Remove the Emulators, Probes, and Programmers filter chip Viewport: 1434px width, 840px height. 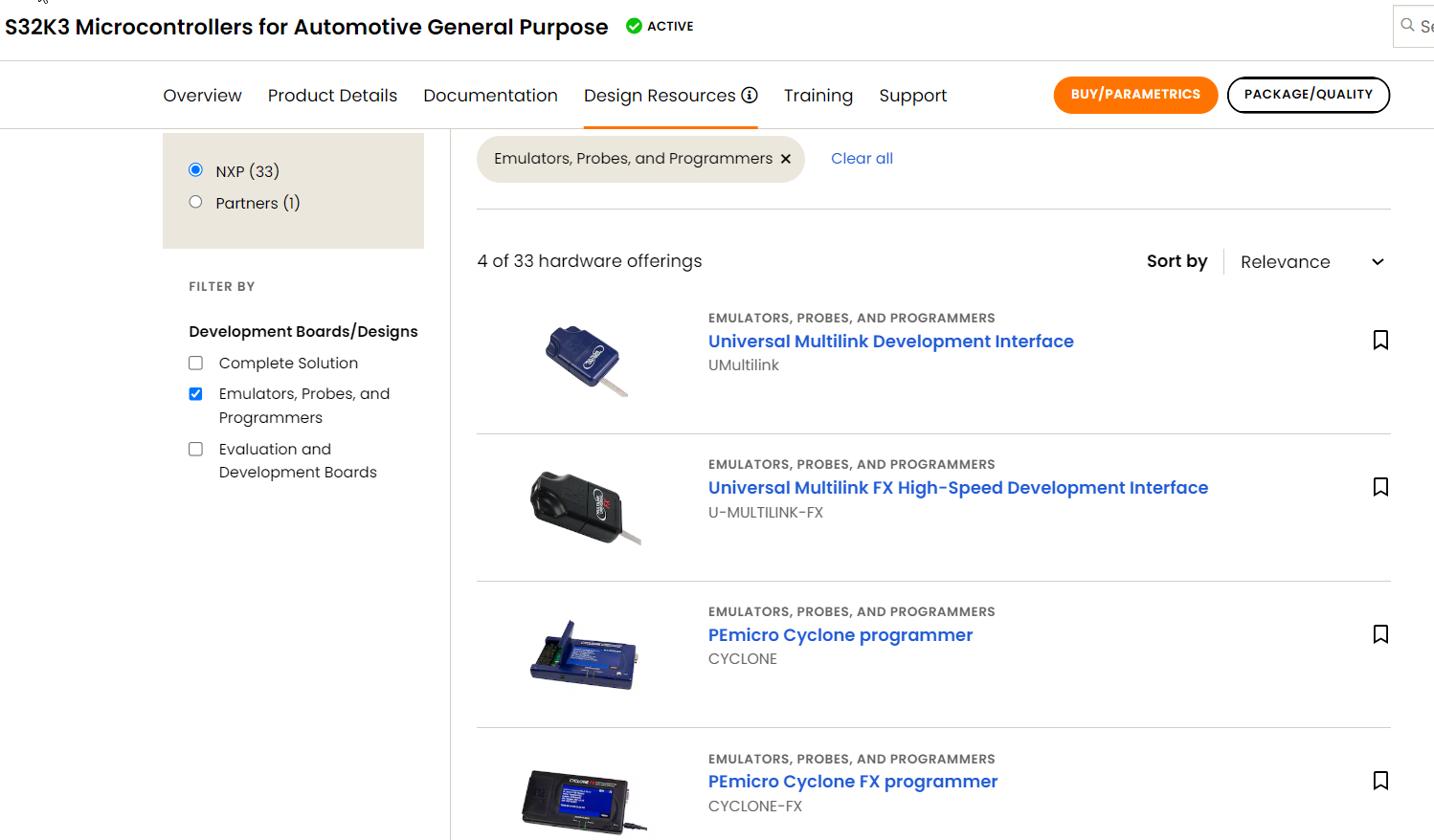click(x=786, y=159)
